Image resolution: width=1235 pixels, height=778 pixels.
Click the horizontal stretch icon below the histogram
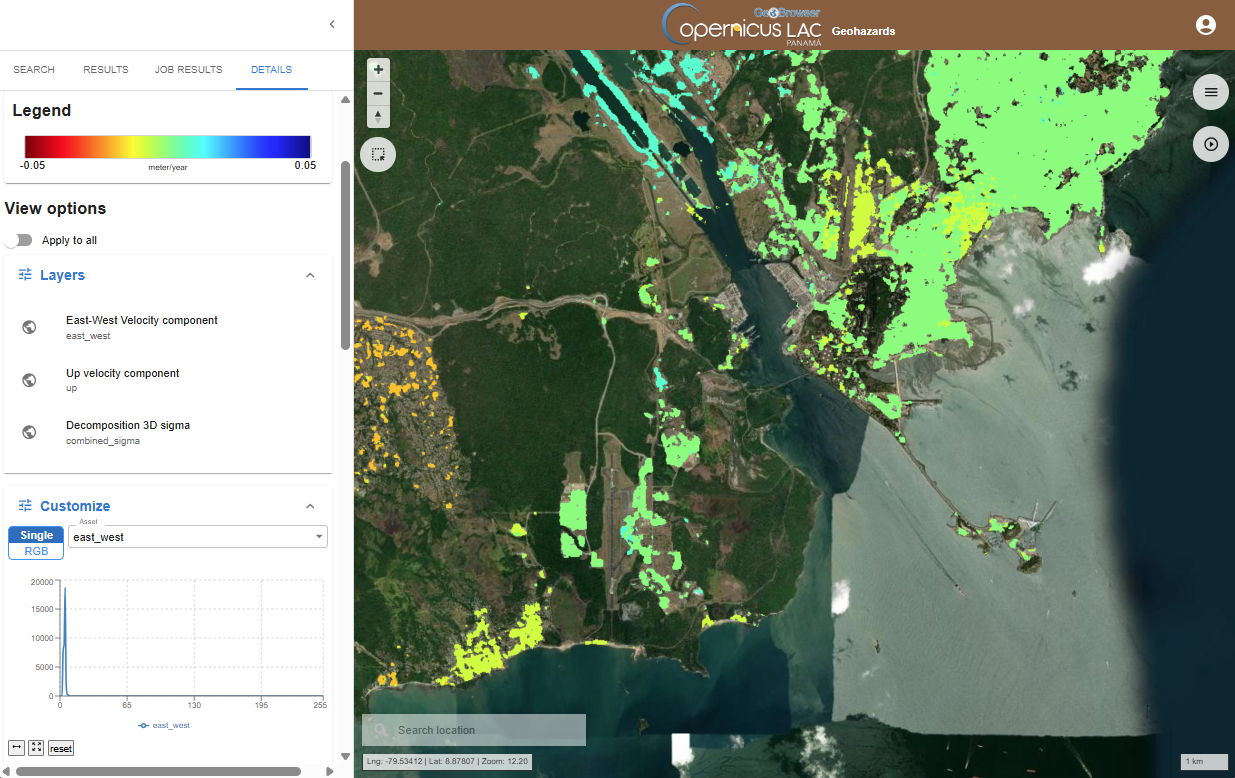pyautogui.click(x=16, y=748)
